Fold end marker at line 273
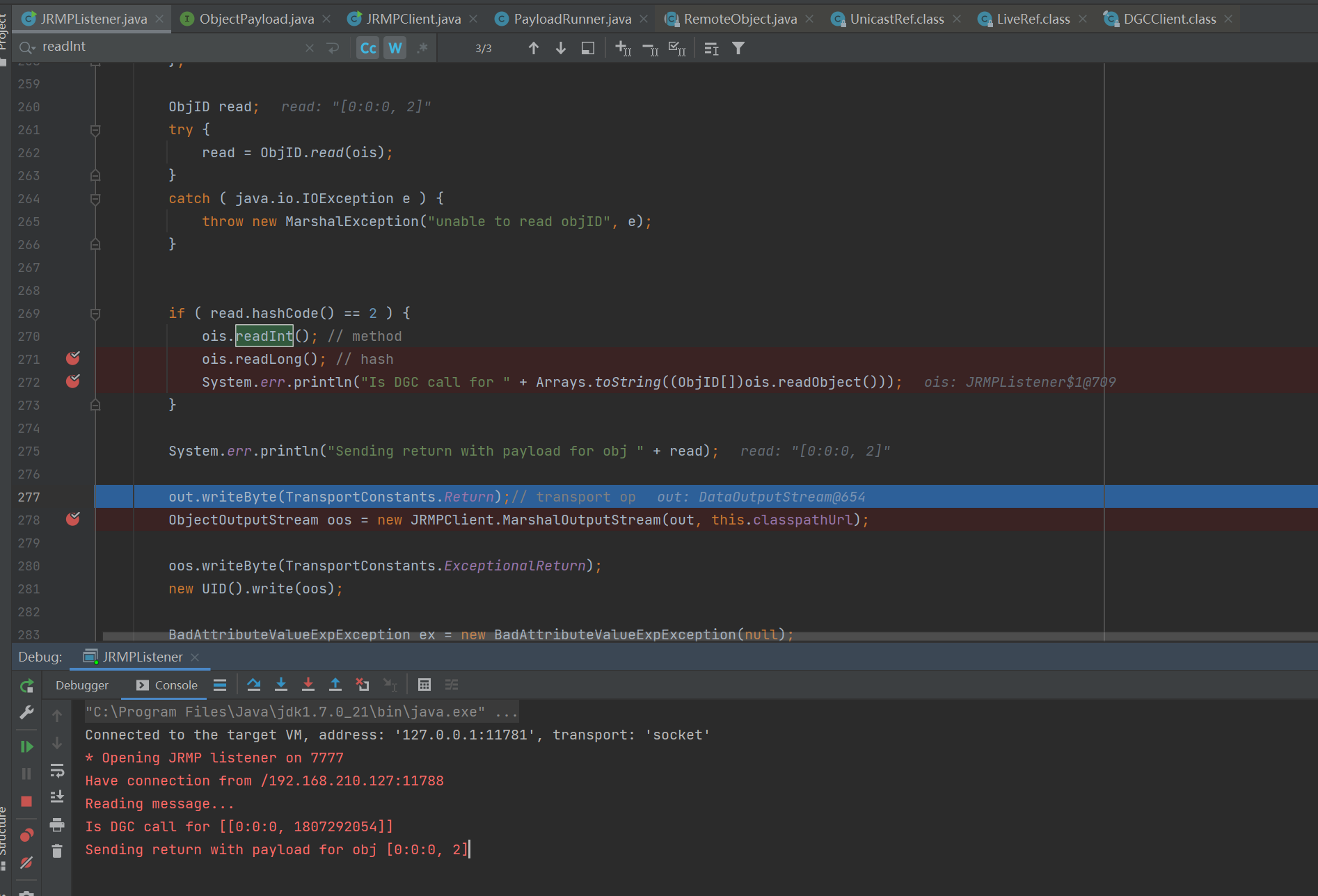The image size is (1318, 896). pos(95,405)
